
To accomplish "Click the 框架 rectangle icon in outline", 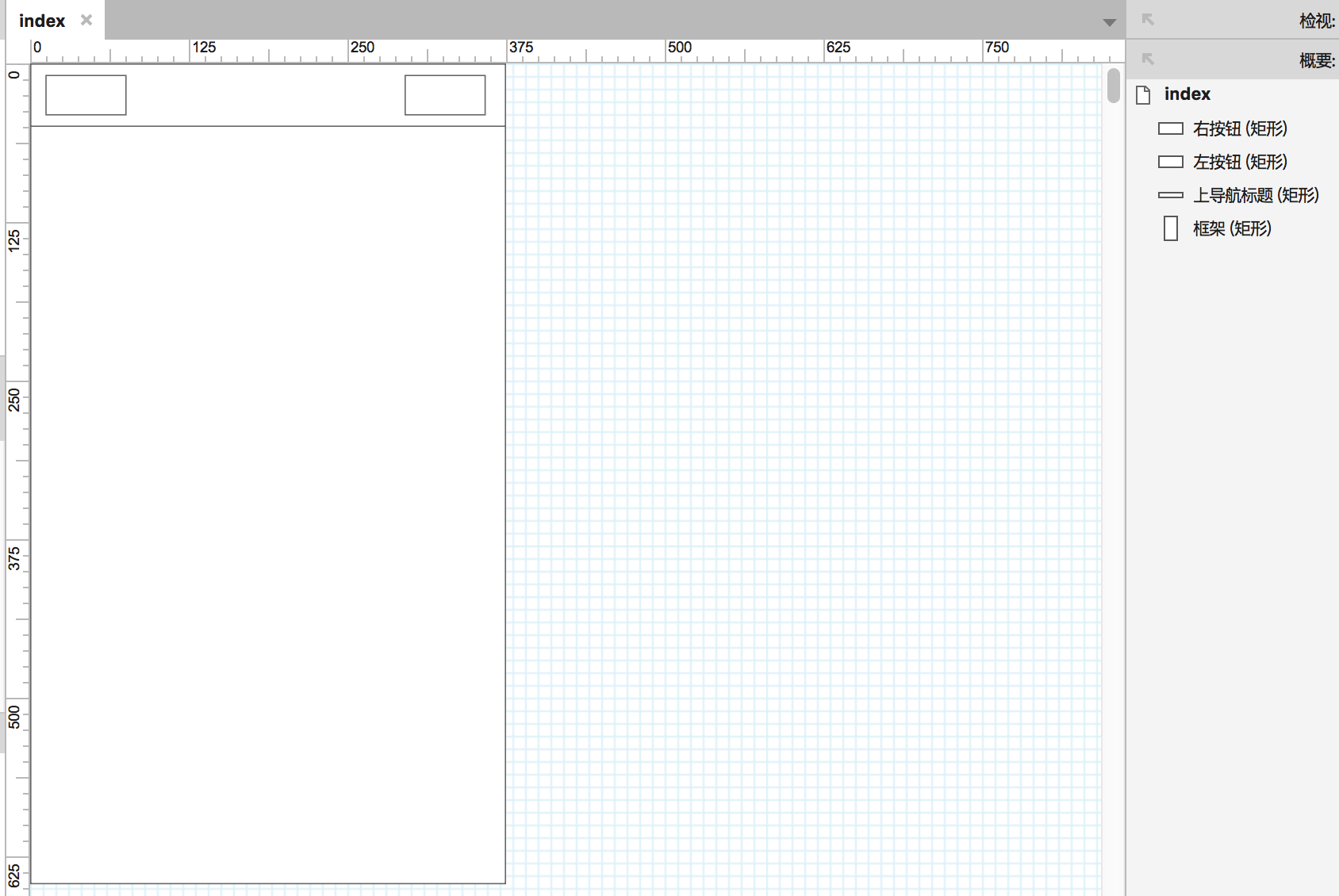I will pyautogui.click(x=1171, y=228).
